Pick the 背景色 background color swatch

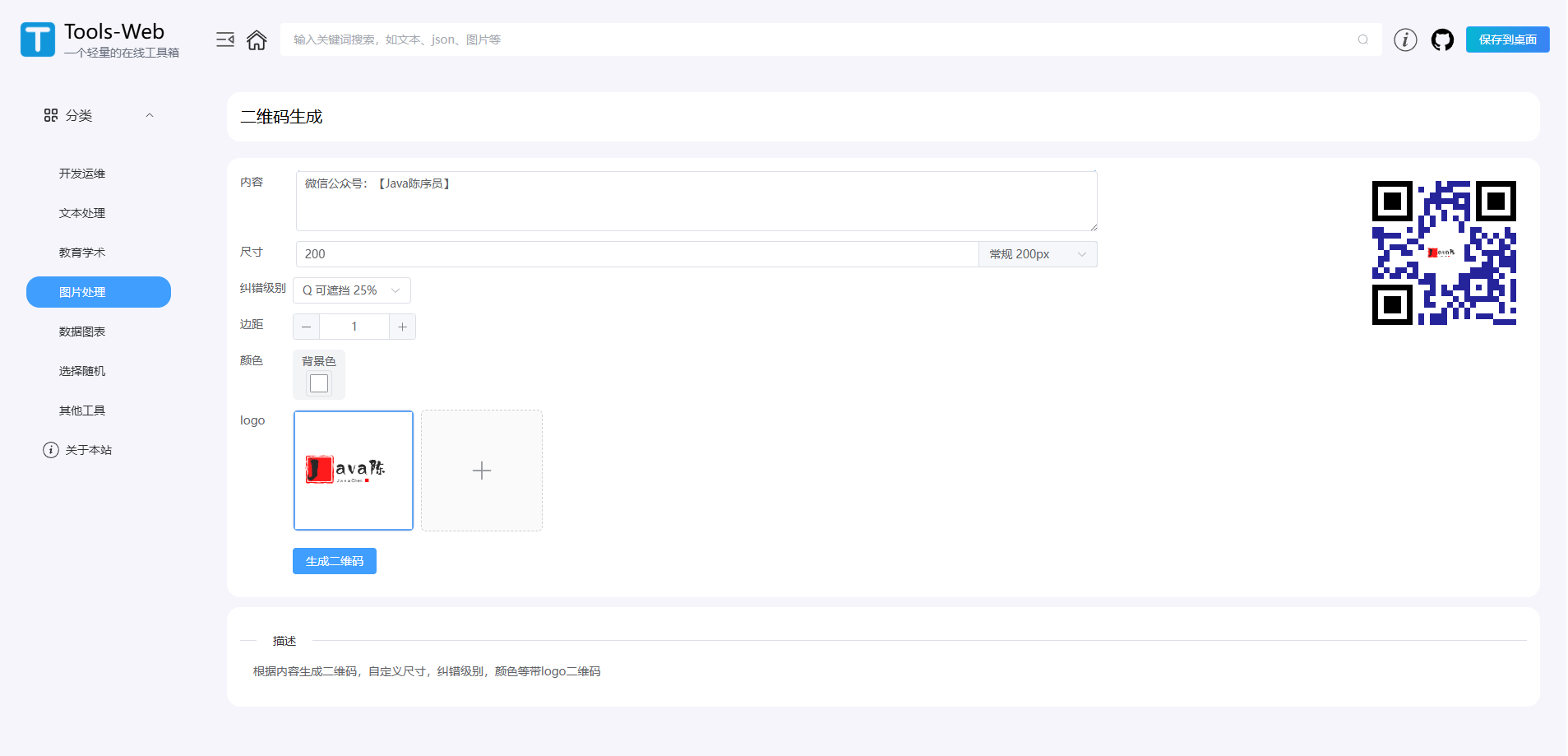coord(319,383)
